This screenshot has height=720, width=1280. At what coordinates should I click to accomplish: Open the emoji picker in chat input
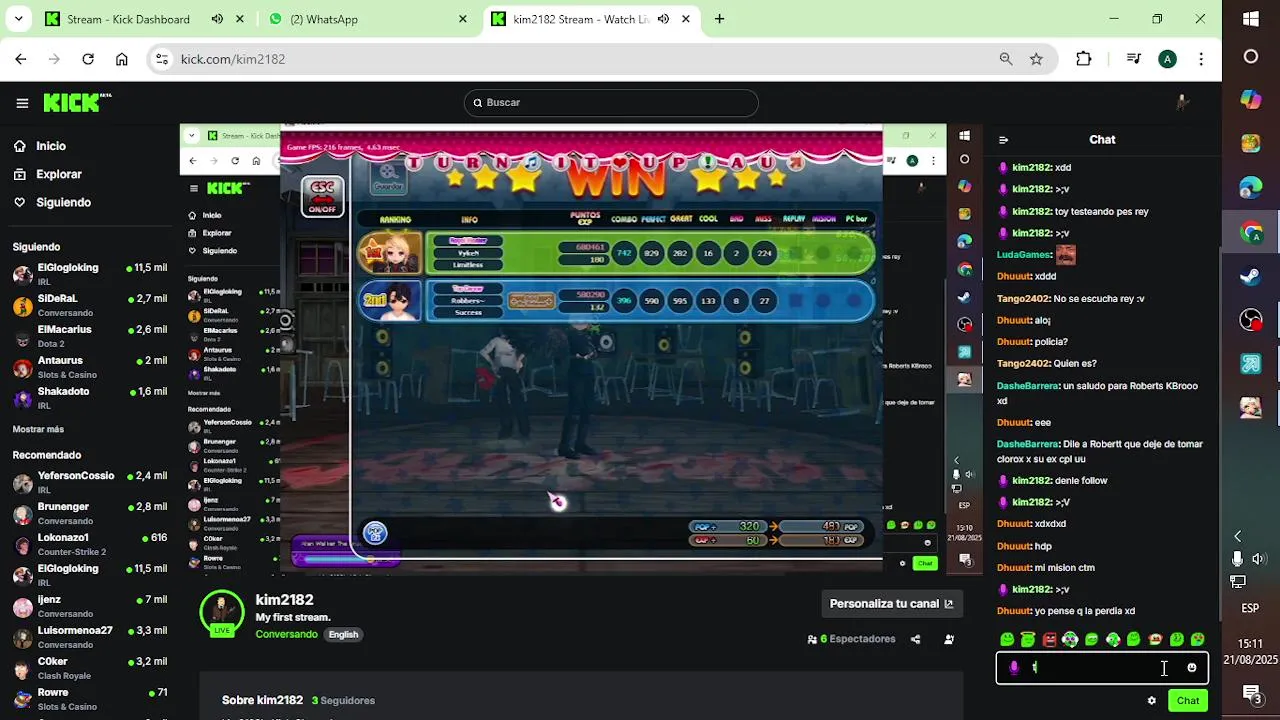(1191, 668)
